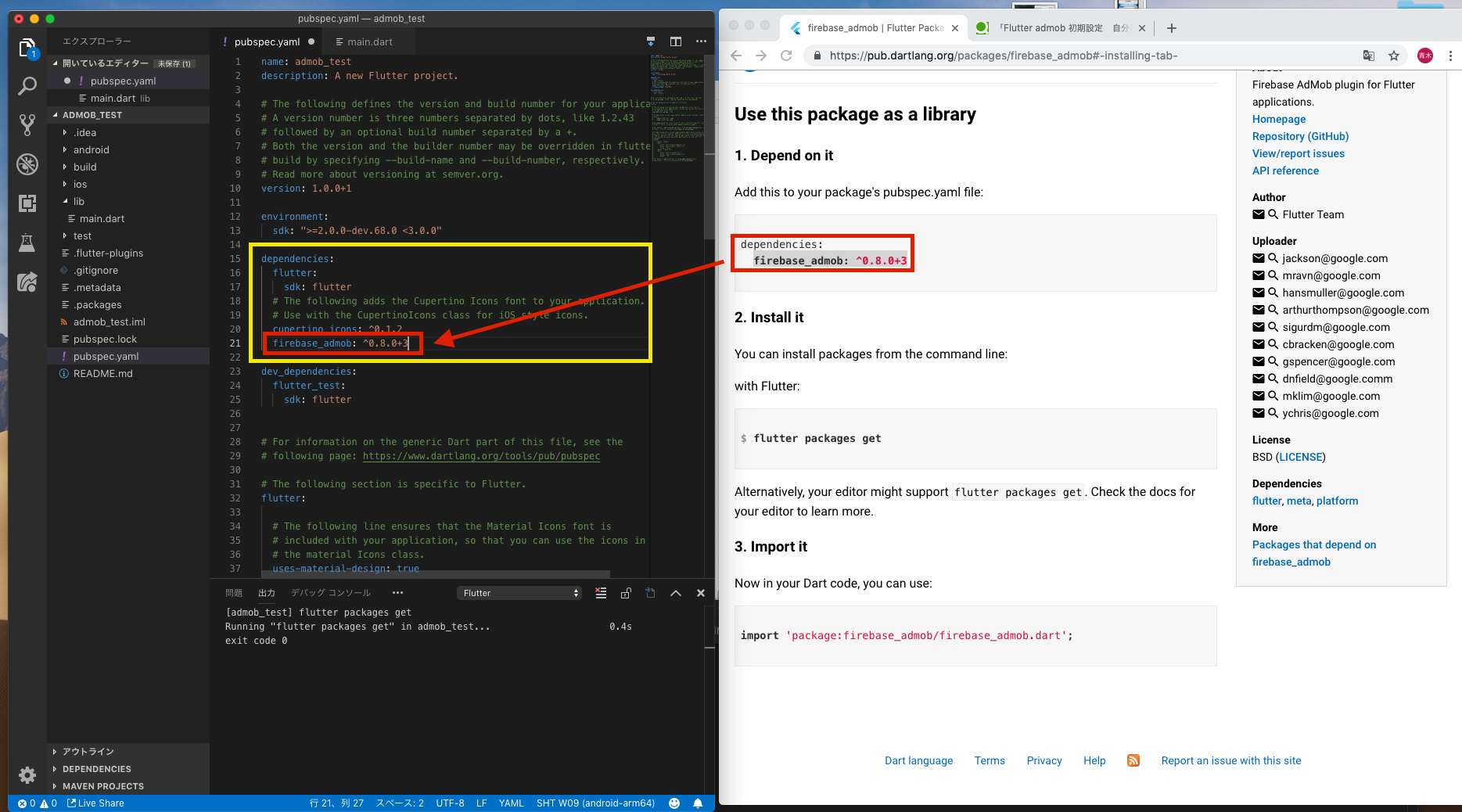Change the YAML language mode in status bar

(x=511, y=803)
